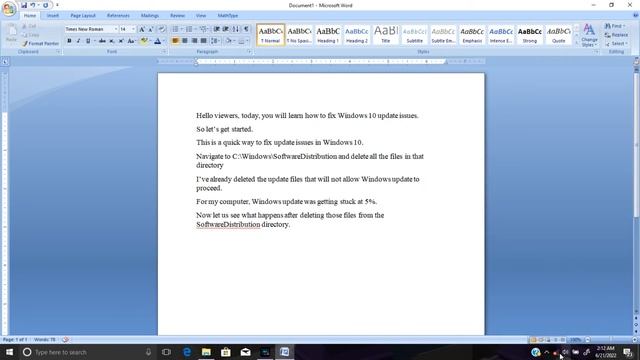Expand the Font dialog launcher
Viewport: 640px width, 360px height.
coord(164,52)
